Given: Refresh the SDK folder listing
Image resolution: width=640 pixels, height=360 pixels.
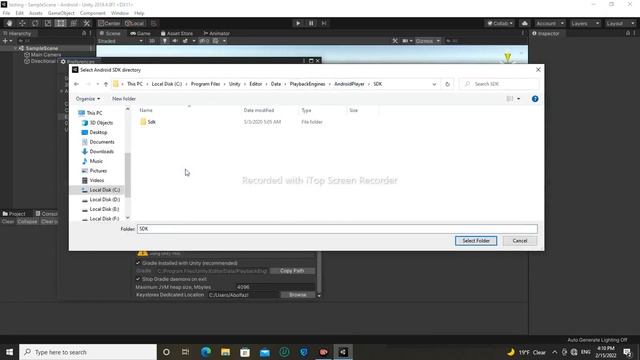Looking at the screenshot, I should coord(447,84).
